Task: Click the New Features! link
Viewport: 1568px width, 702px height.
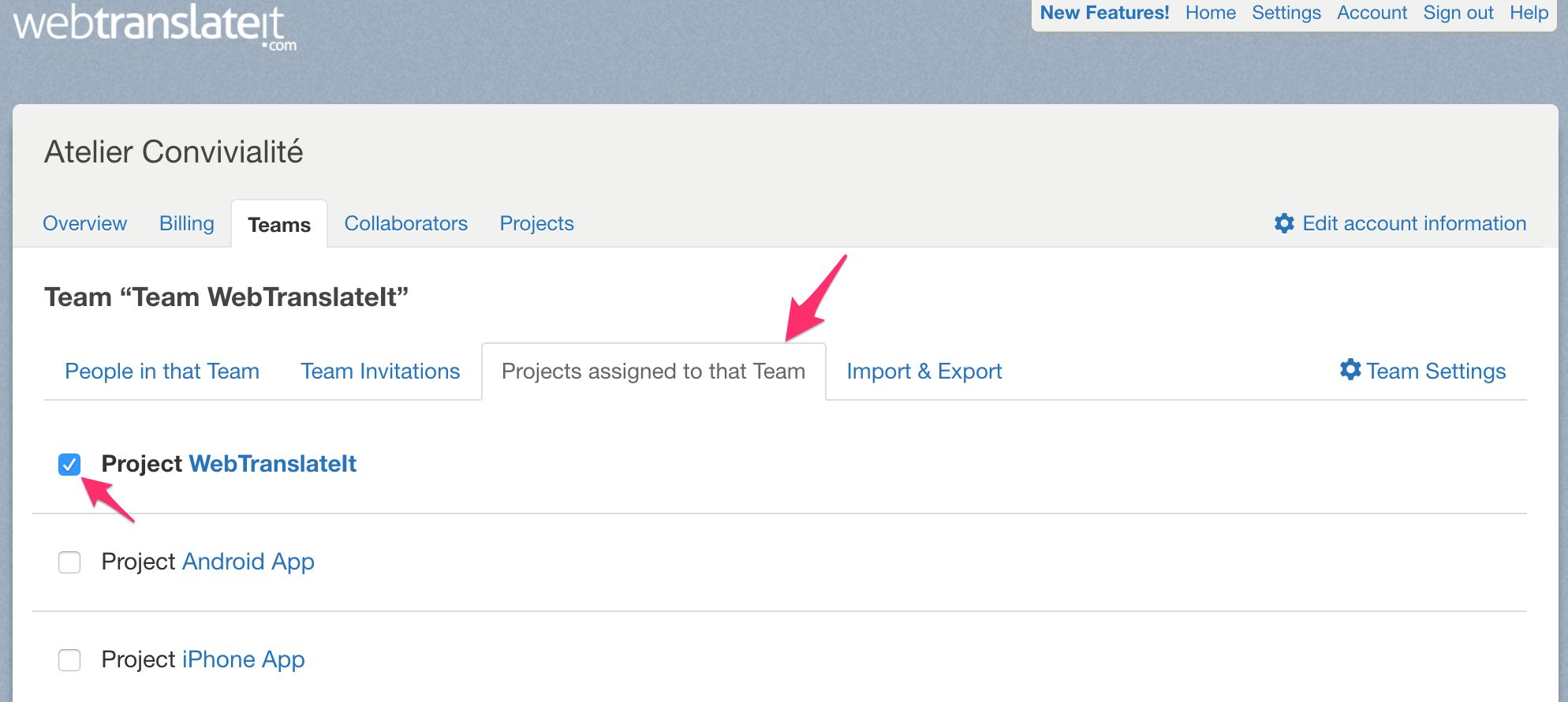Action: [x=1104, y=13]
